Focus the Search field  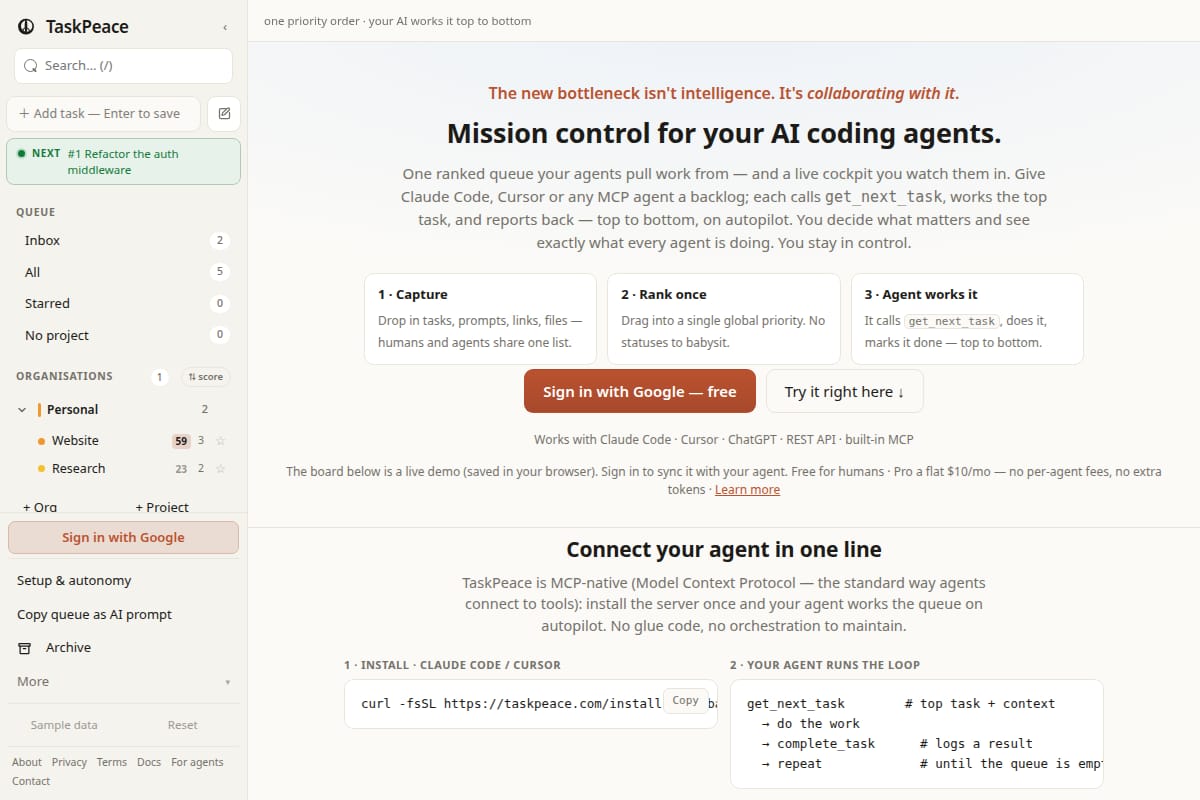123,66
